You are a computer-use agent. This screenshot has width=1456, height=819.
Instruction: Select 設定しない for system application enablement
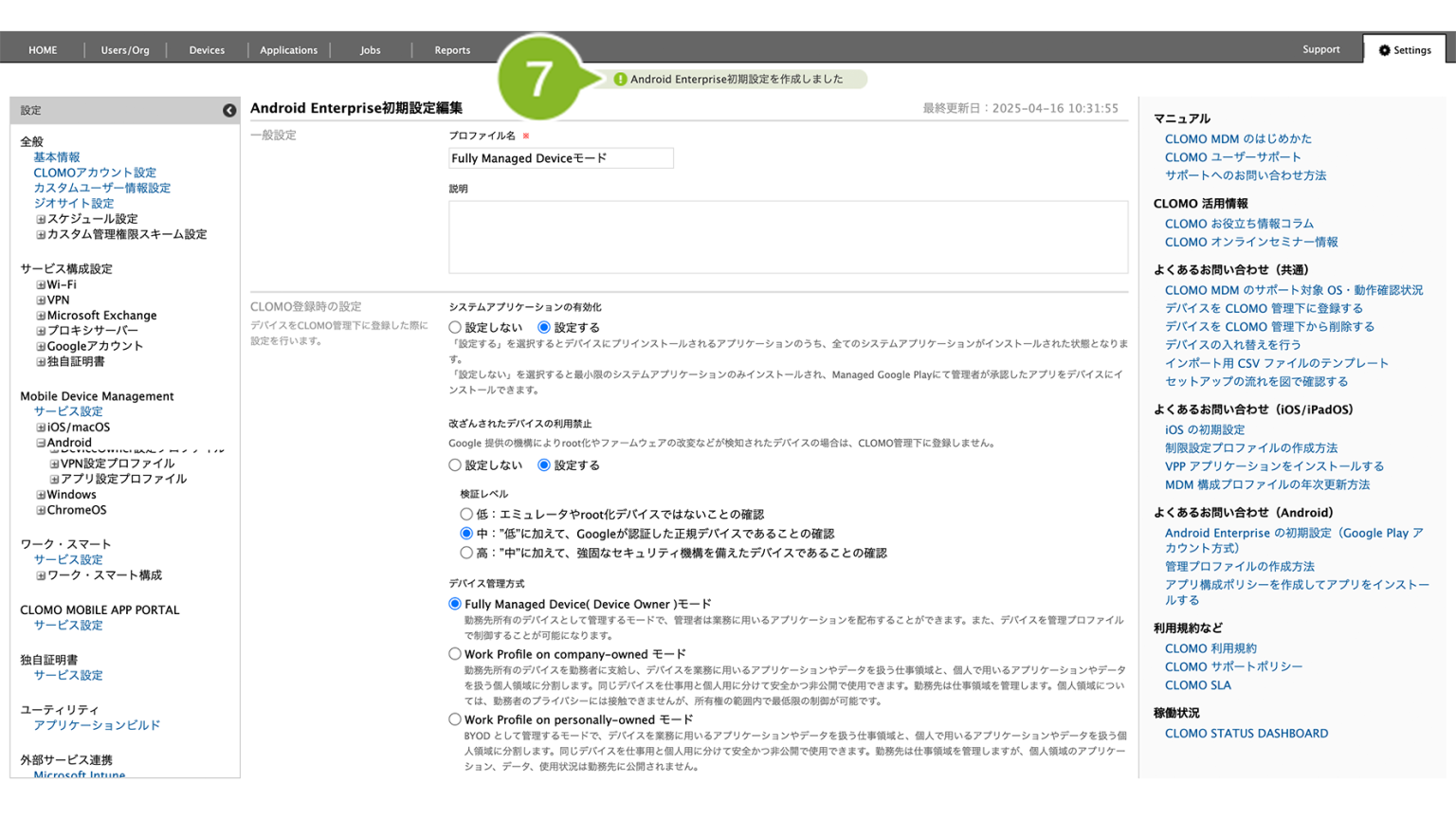click(x=455, y=328)
